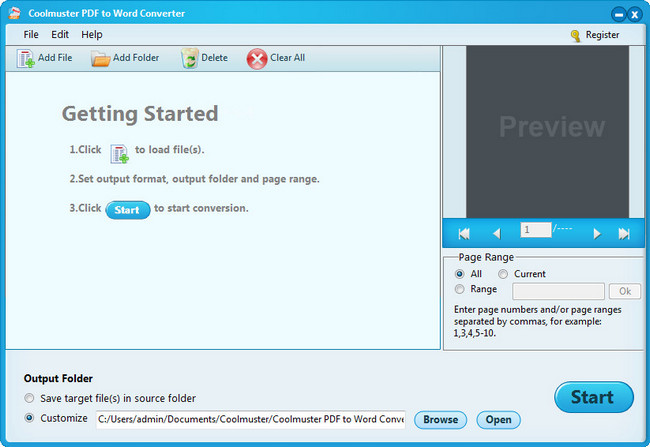The width and height of the screenshot is (650, 447).
Task: Choose the Range radio button
Action: tap(460, 289)
